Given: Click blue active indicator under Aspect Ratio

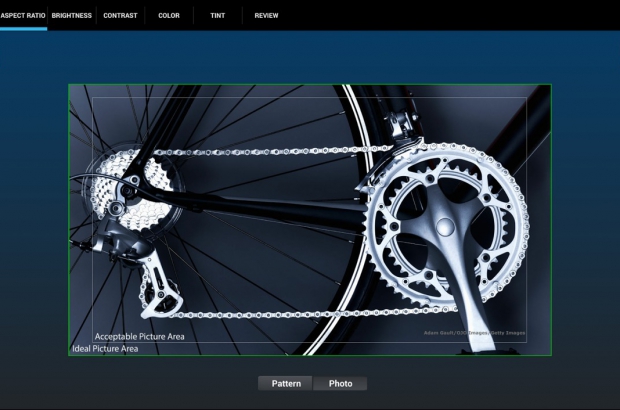Looking at the screenshot, I should pyautogui.click(x=23, y=29).
